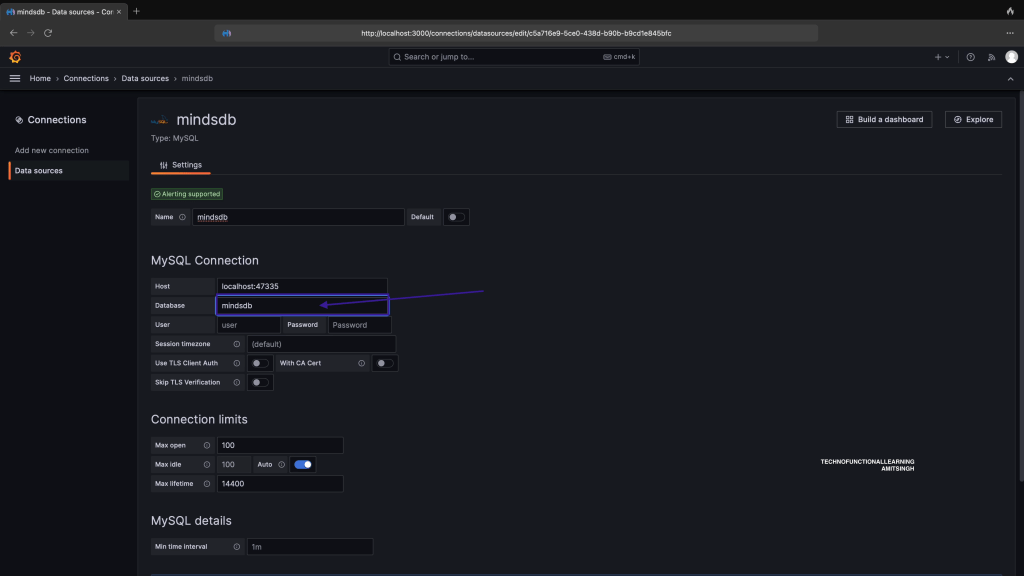Open the news RSS feed icon

[991, 57]
